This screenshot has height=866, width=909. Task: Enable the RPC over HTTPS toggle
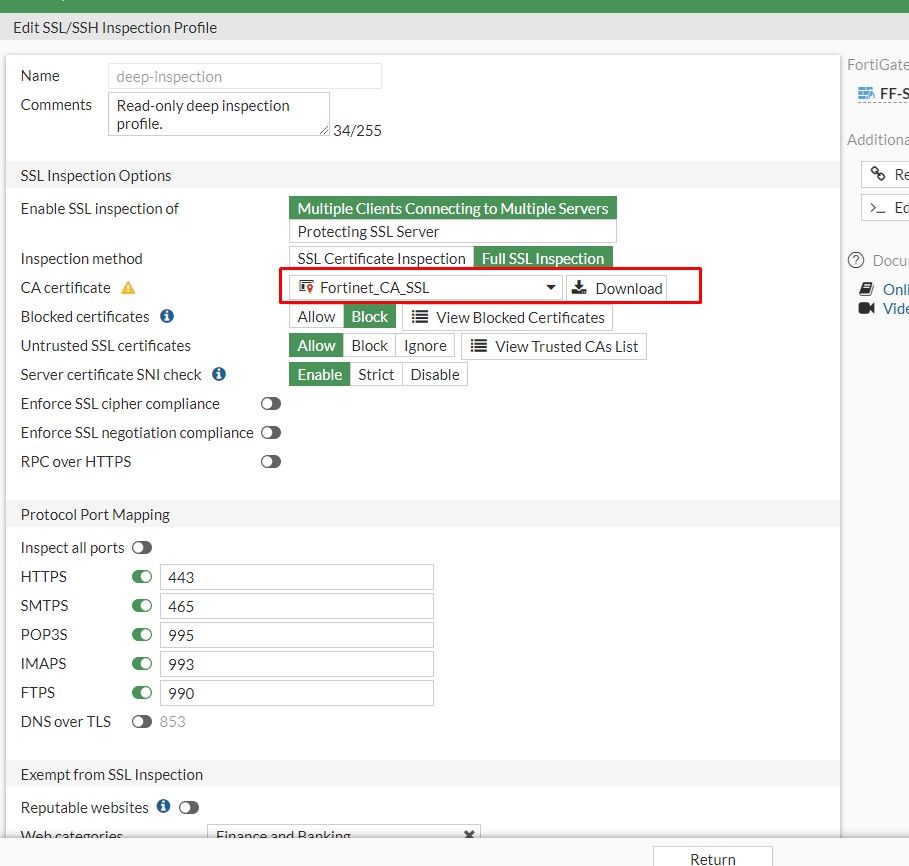tap(271, 462)
